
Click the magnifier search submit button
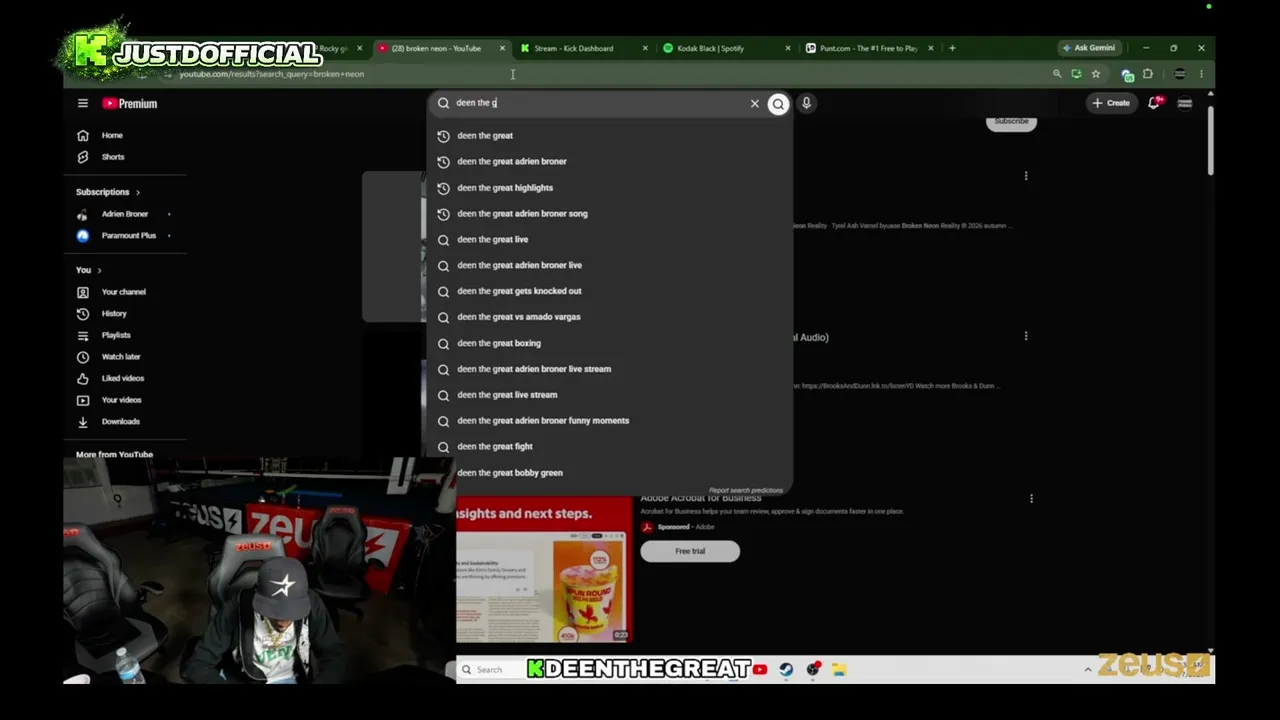778,104
